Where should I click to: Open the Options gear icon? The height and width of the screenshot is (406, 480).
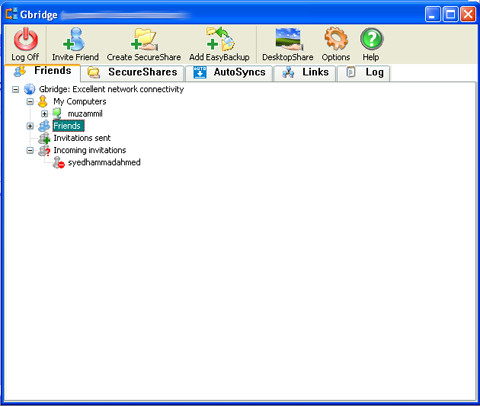[336, 39]
